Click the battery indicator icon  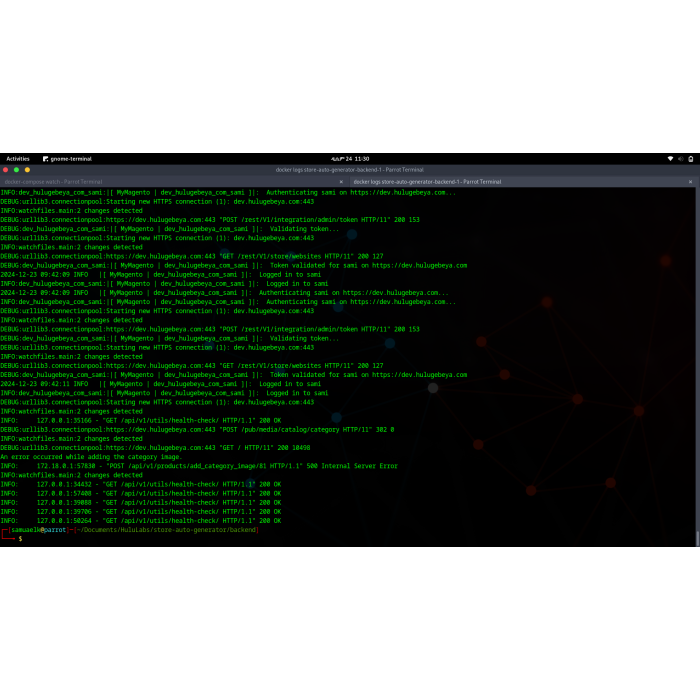(x=689, y=158)
